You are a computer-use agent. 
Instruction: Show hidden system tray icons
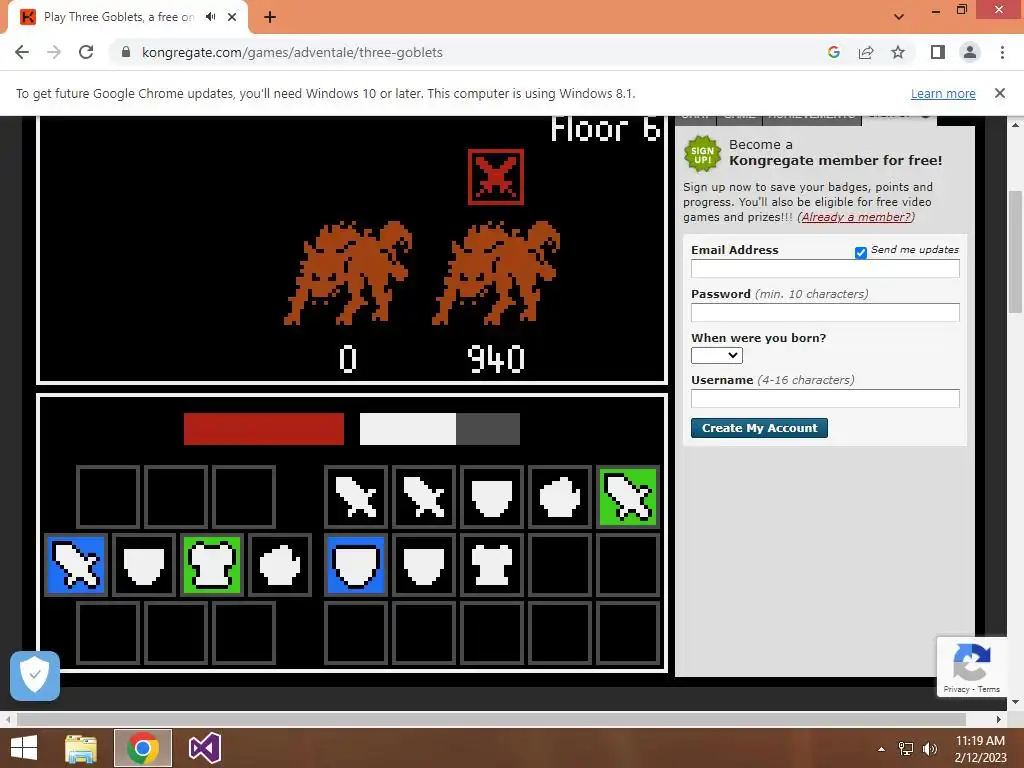pyautogui.click(x=882, y=749)
